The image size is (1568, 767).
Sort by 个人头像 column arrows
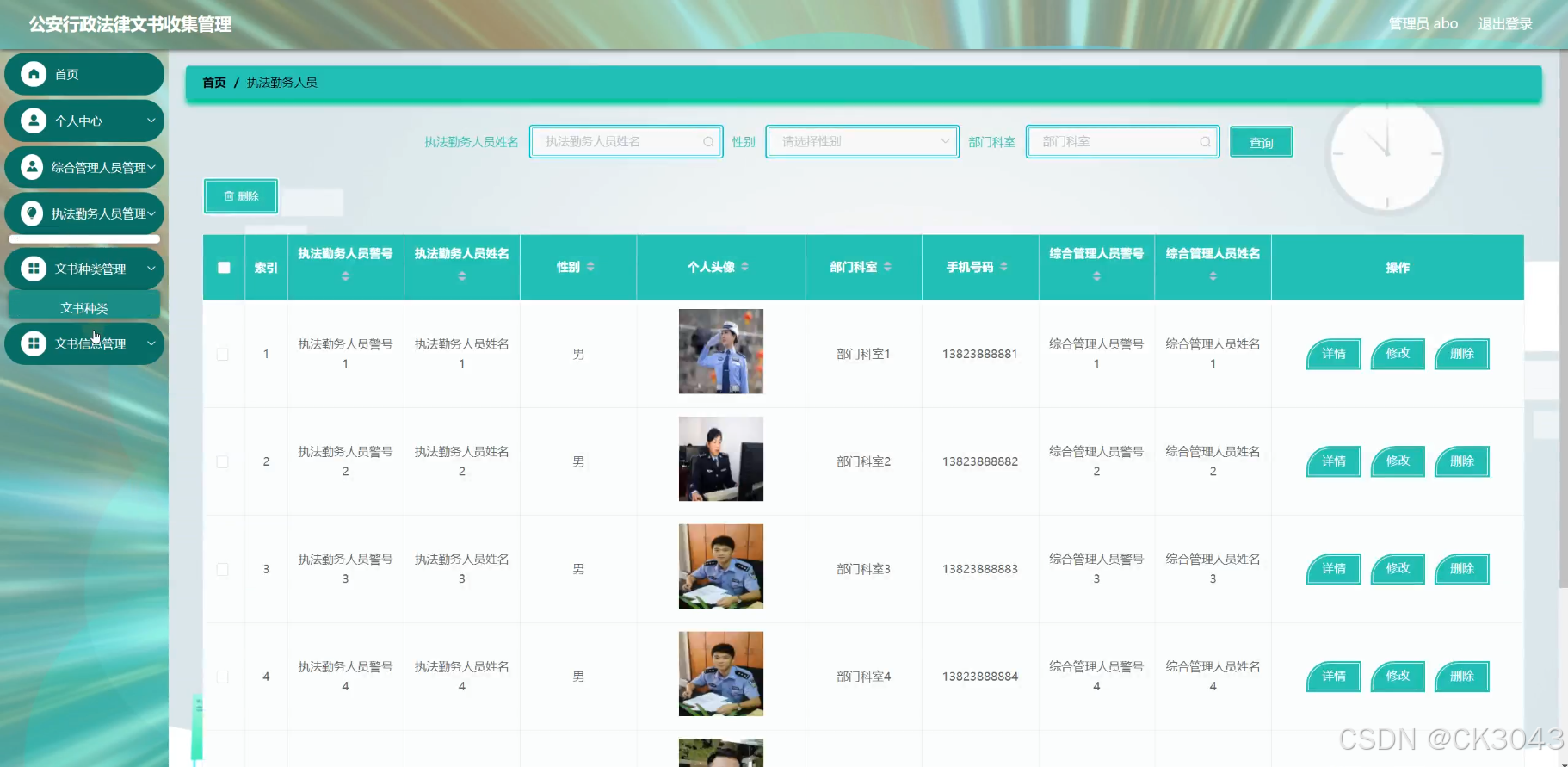(744, 267)
